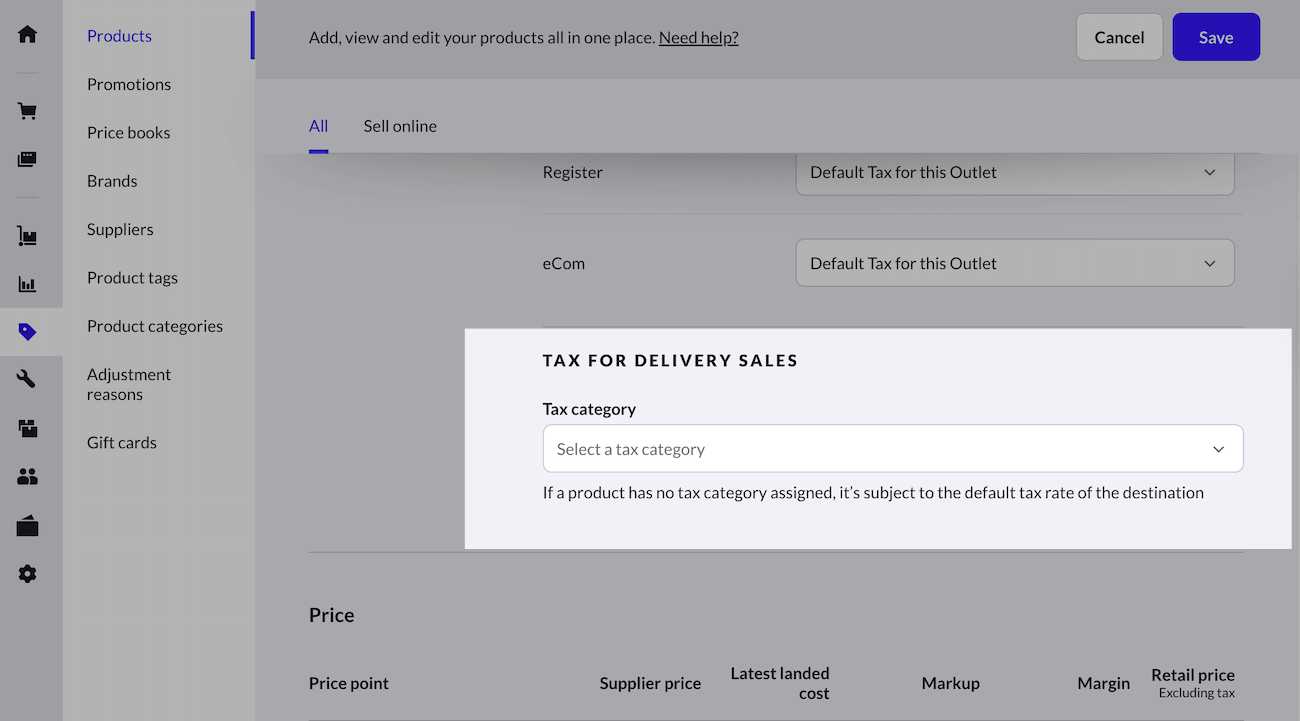This screenshot has height=721, width=1300.
Task: Select the price tag Catalog icon
Action: [27, 332]
